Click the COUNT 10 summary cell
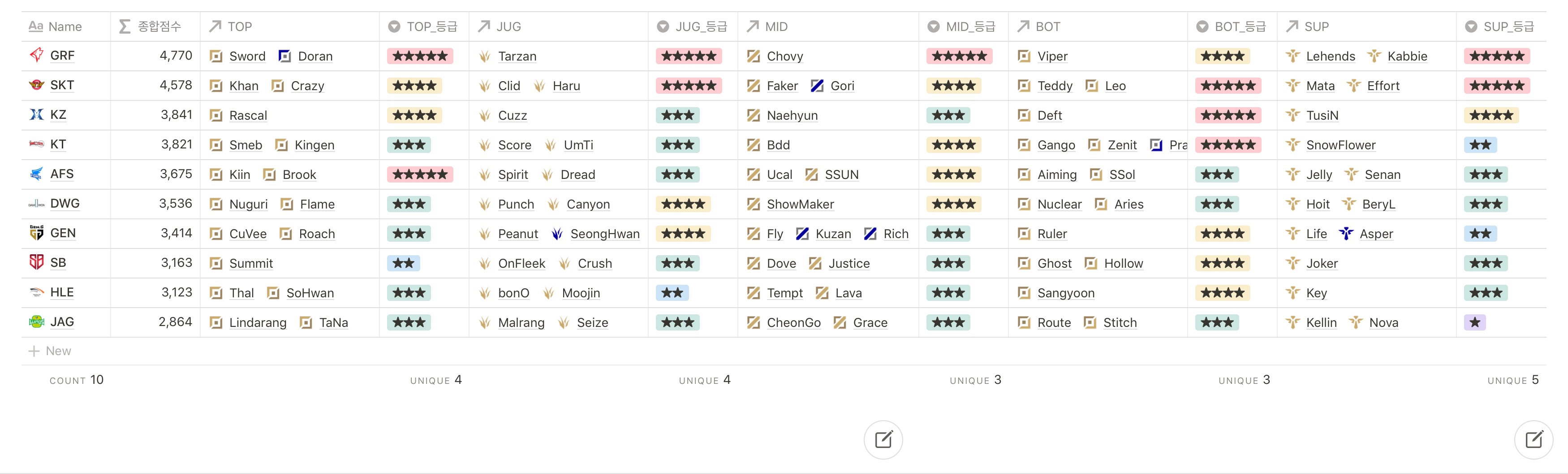The height and width of the screenshot is (474, 1568). point(76,380)
